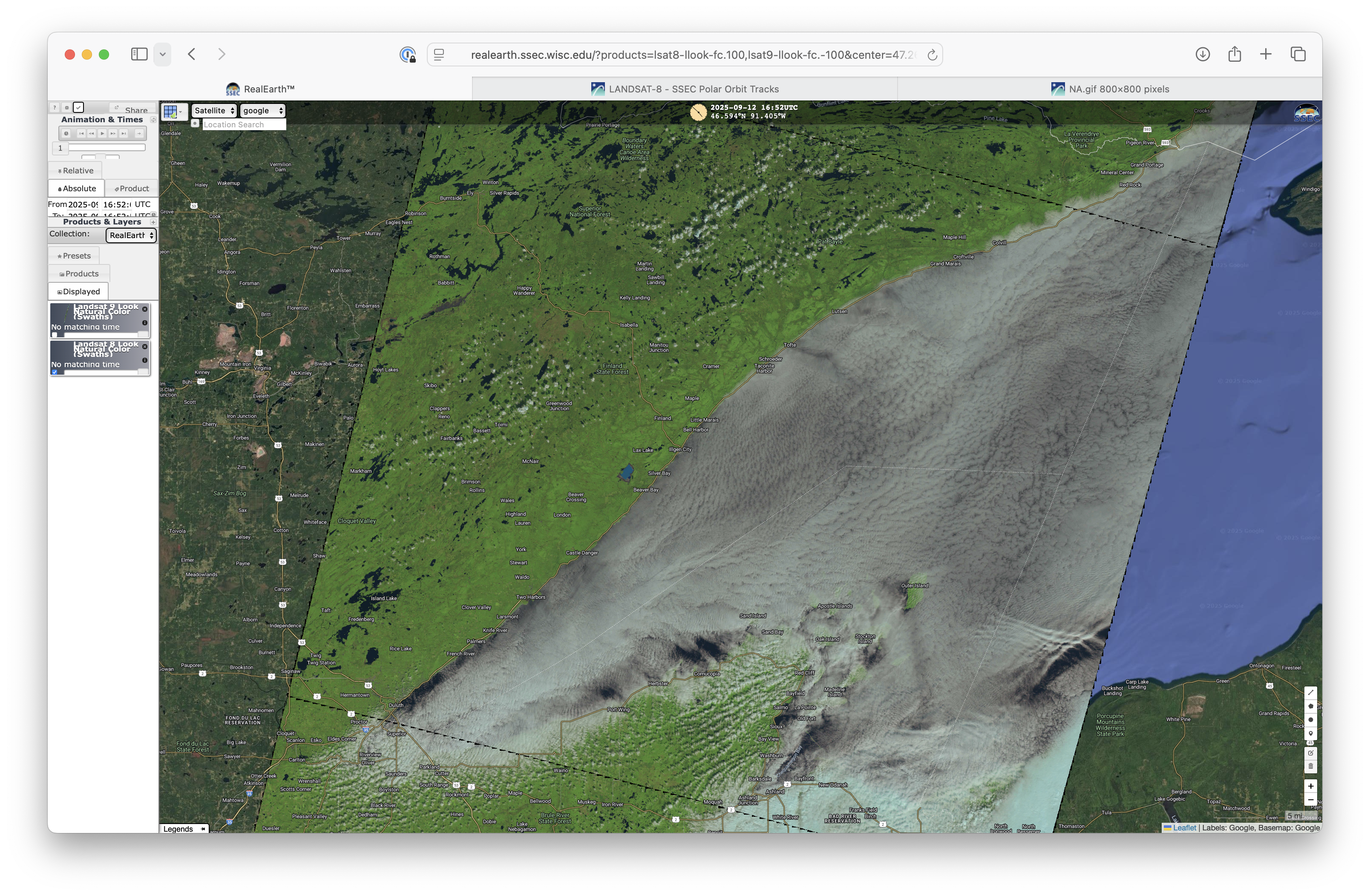
Task: Click the delete layers trash icon
Action: 1311,767
